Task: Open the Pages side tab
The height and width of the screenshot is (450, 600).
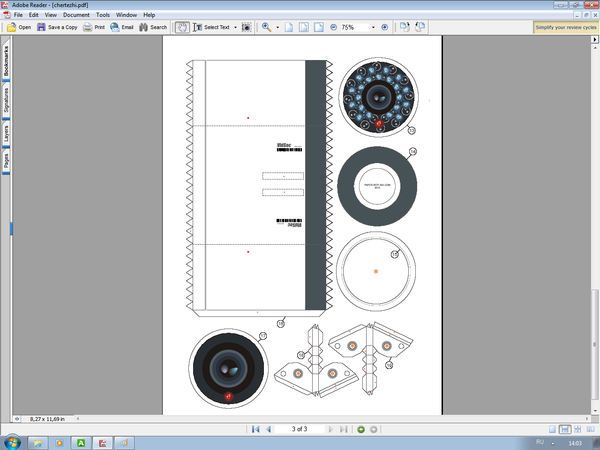Action: 6,161
